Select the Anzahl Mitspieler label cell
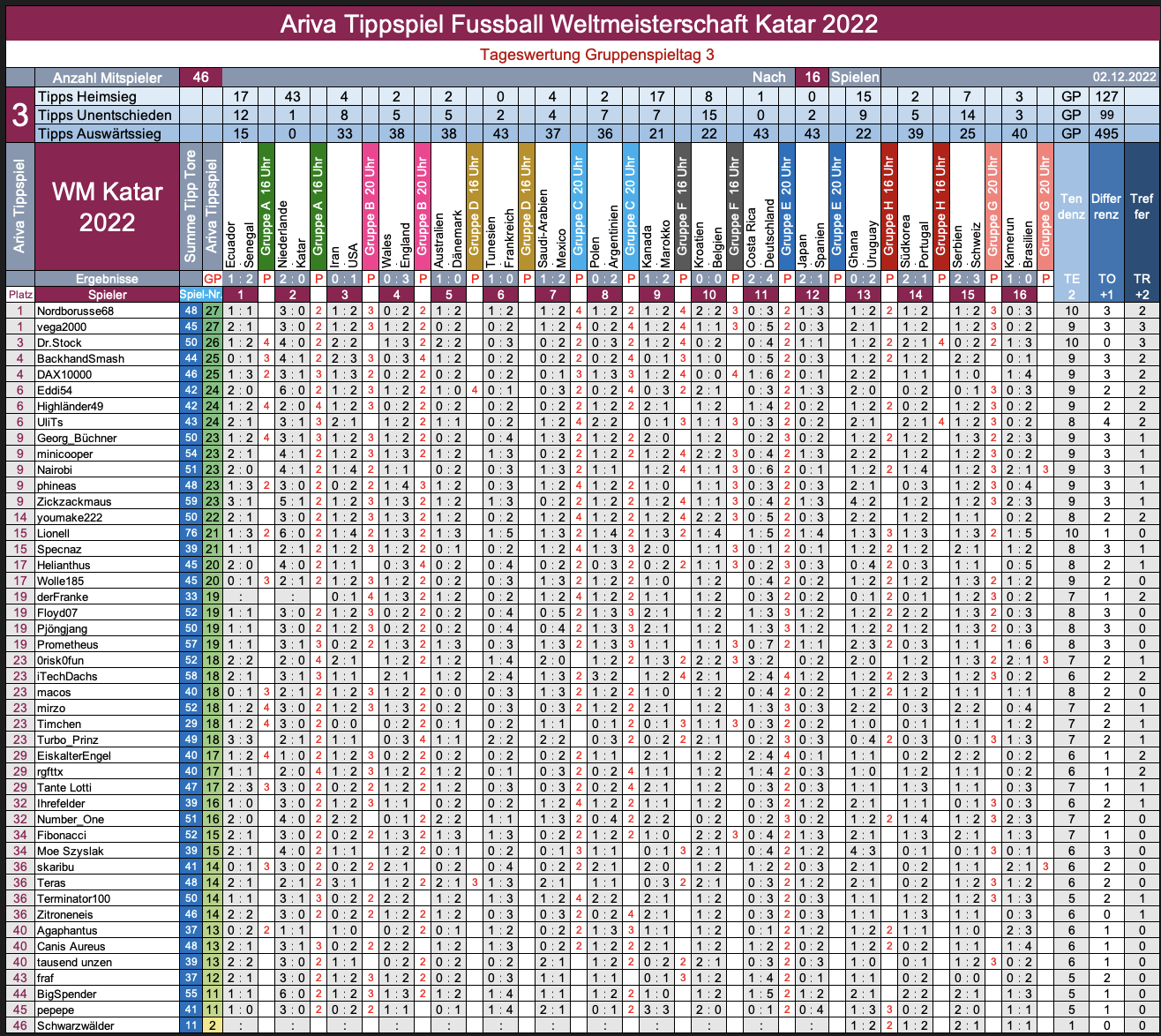The width and height of the screenshot is (1161, 1036). click(105, 78)
